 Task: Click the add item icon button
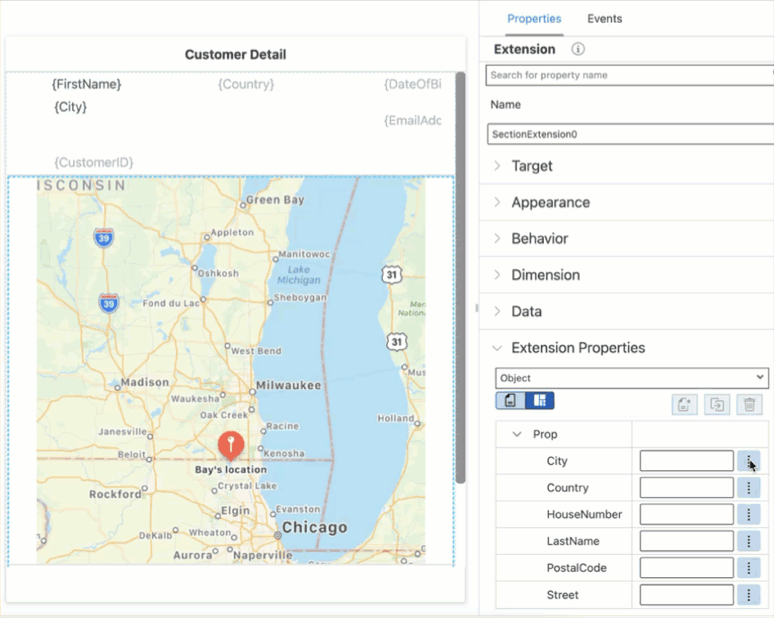click(684, 405)
